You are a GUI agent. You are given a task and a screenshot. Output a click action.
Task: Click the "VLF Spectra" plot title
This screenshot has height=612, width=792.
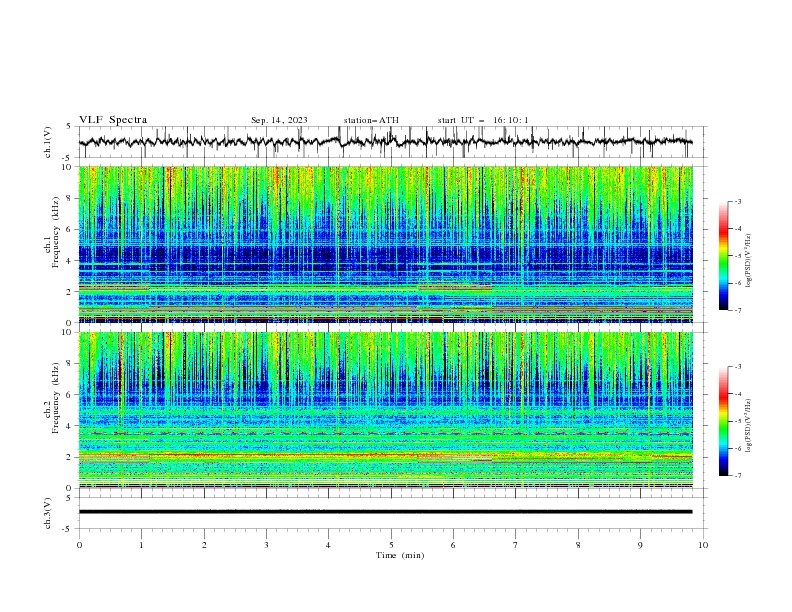pos(113,120)
